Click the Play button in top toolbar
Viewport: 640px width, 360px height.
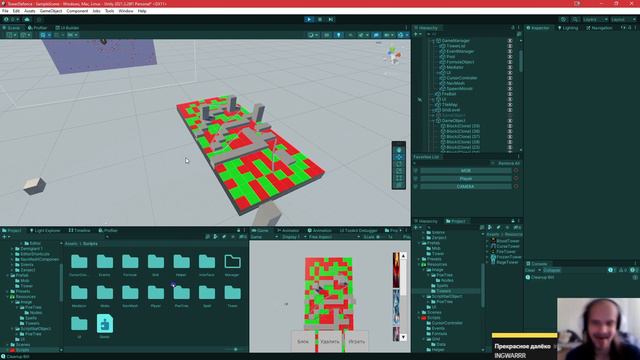point(309,19)
